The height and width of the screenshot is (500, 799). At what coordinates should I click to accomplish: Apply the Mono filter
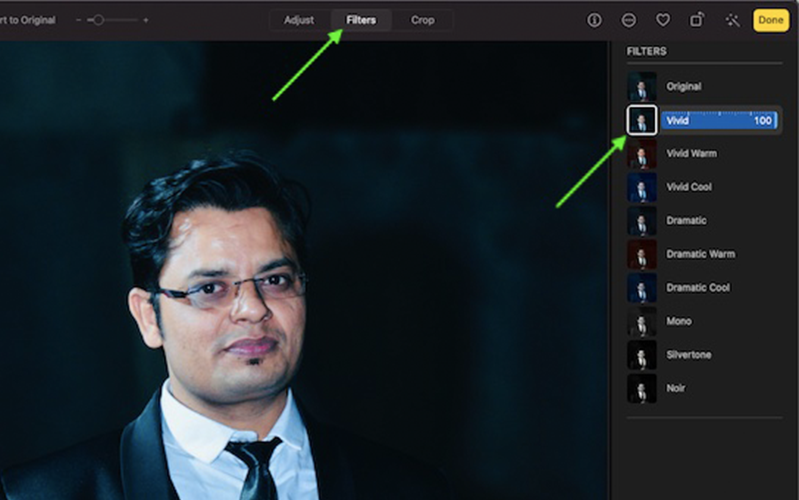point(641,321)
